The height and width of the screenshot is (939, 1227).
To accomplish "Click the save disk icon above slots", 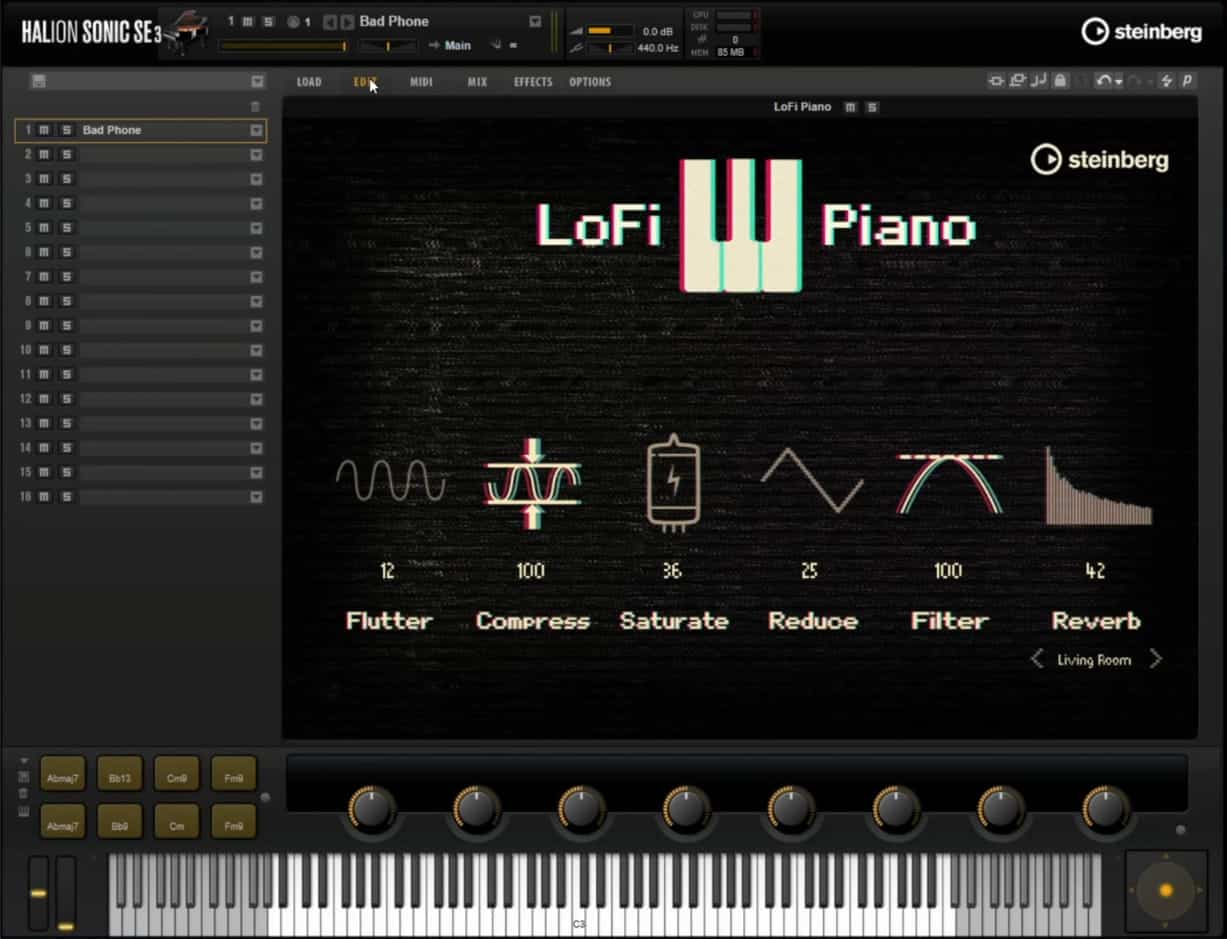I will (x=38, y=81).
